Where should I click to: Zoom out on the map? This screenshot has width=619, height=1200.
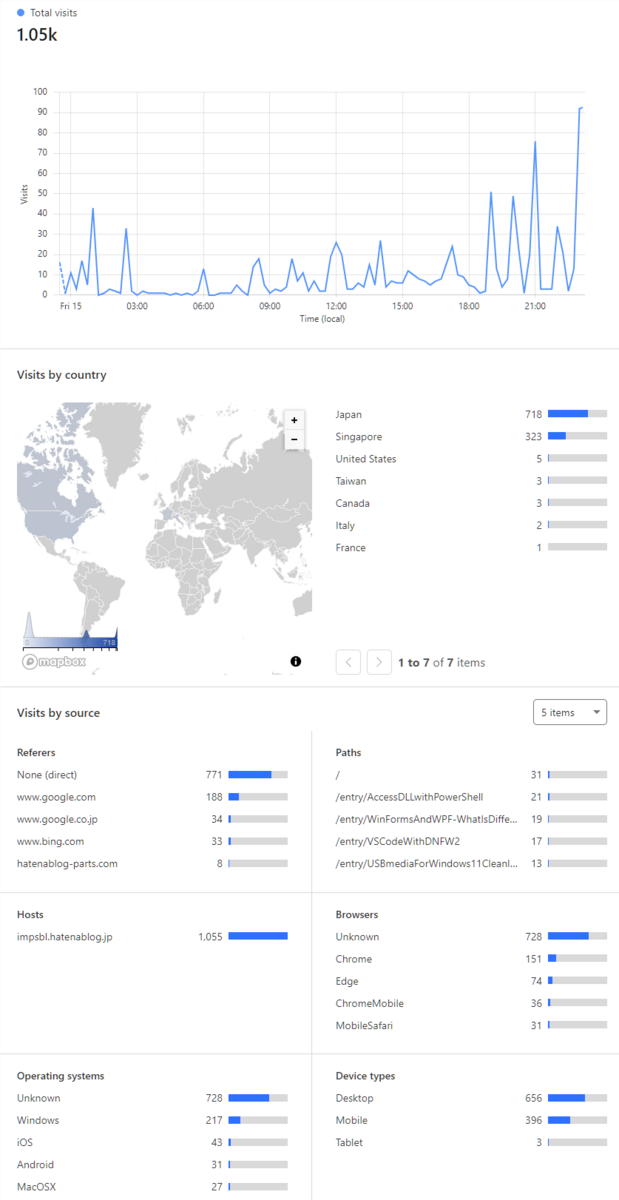pos(294,439)
